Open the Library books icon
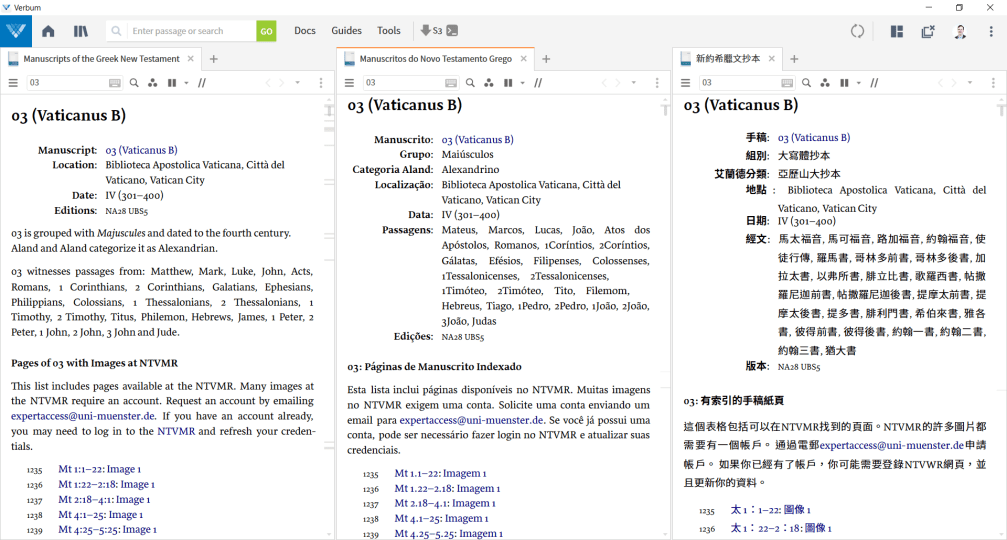The image size is (1007, 540). [81, 31]
